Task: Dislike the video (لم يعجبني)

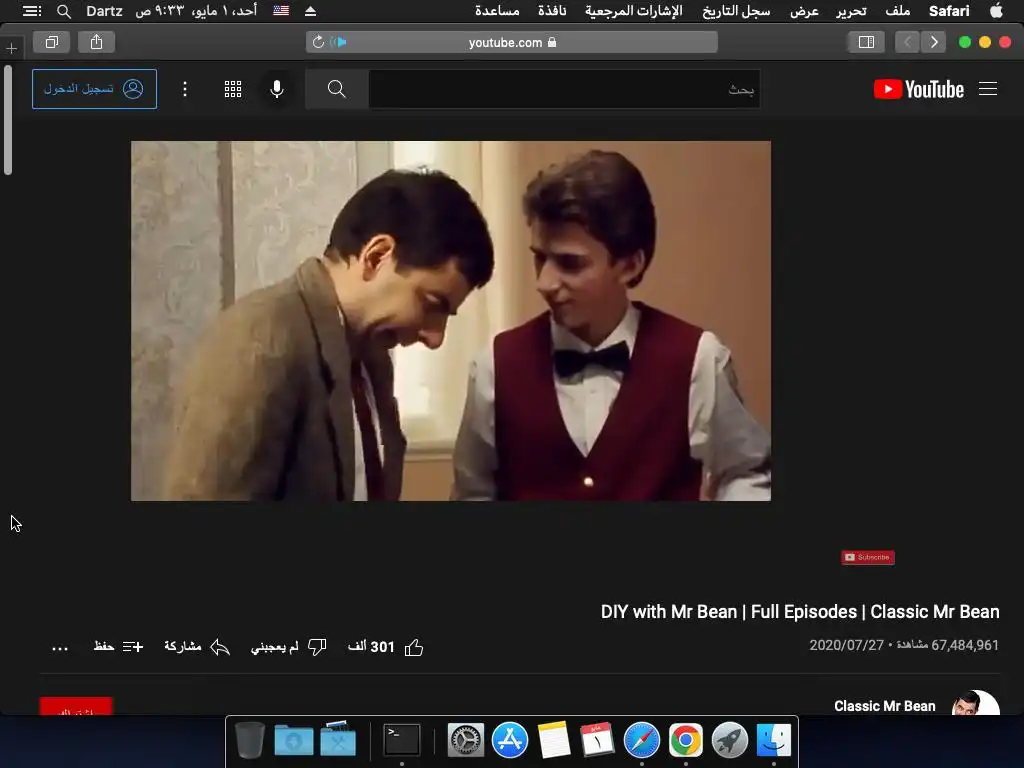Action: point(288,647)
